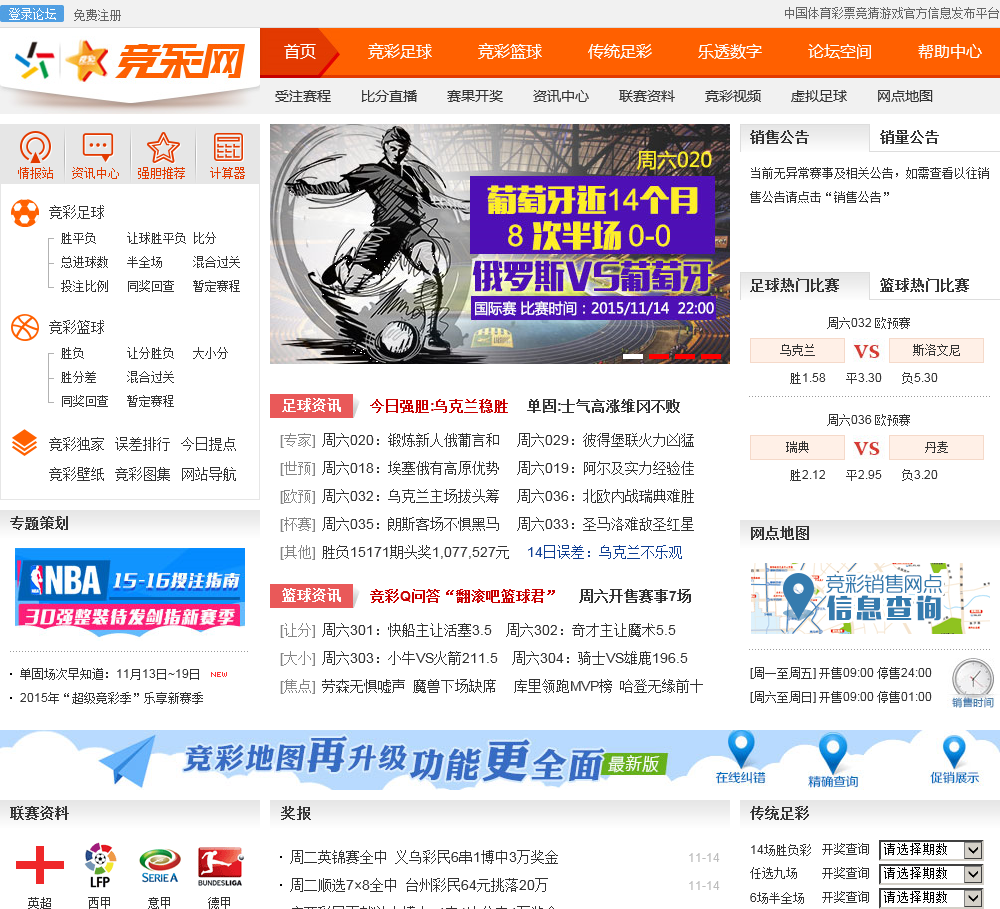Open 6场半全场 period dropdown
The image size is (1000, 909).
pos(930,898)
